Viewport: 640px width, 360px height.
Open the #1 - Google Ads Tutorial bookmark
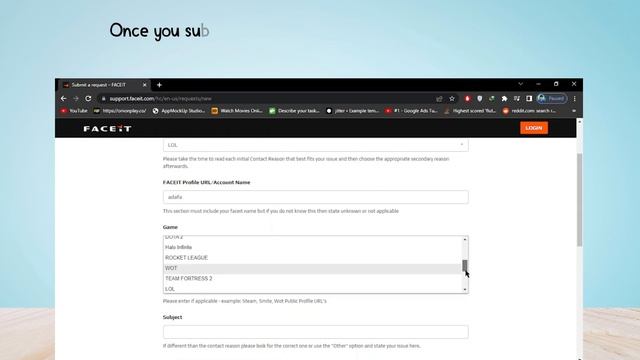pyautogui.click(x=411, y=111)
